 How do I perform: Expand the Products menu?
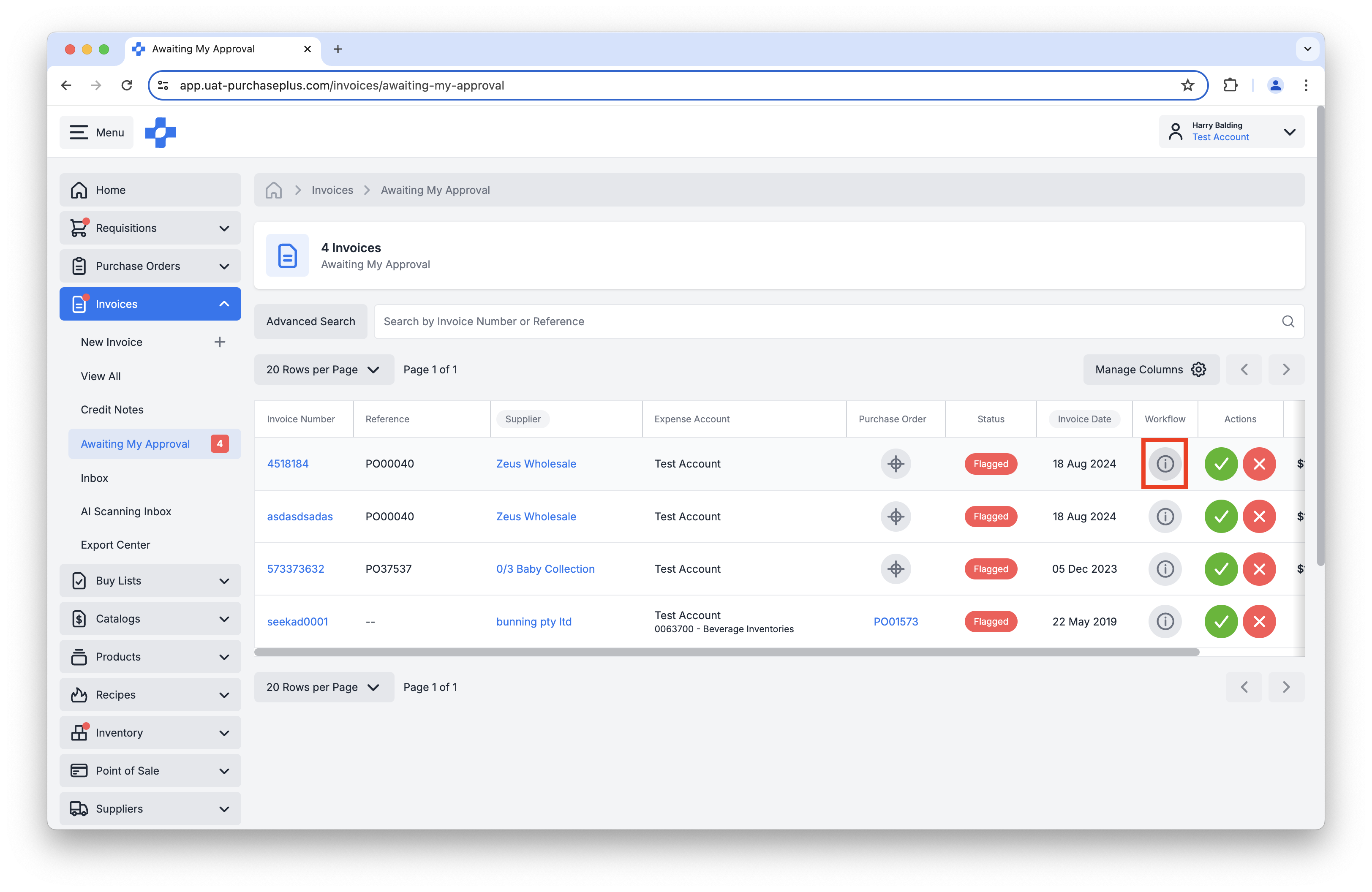coord(150,657)
